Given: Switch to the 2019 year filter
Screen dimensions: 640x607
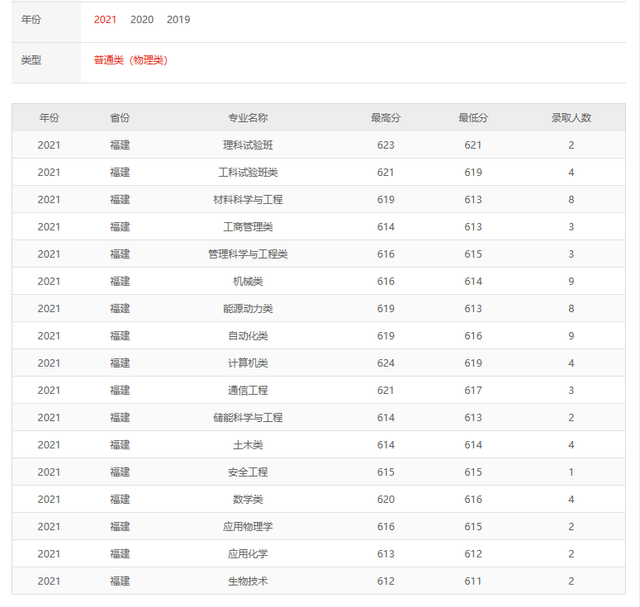Looking at the screenshot, I should (178, 20).
